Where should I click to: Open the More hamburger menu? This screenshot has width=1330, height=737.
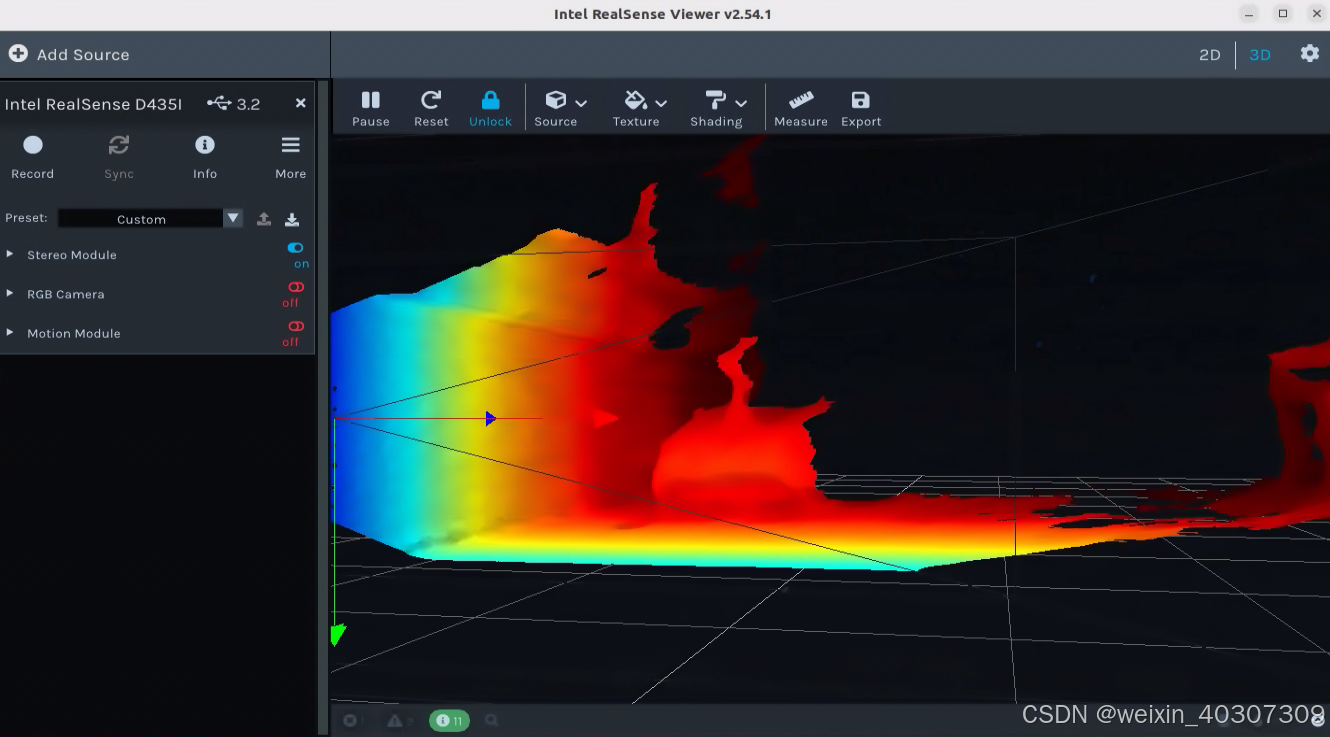[x=291, y=156]
